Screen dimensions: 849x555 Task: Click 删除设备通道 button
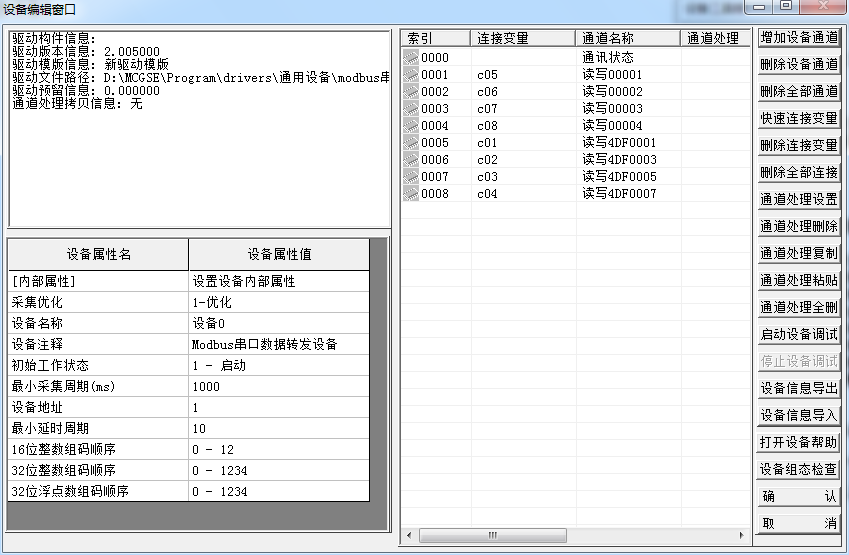click(799, 64)
